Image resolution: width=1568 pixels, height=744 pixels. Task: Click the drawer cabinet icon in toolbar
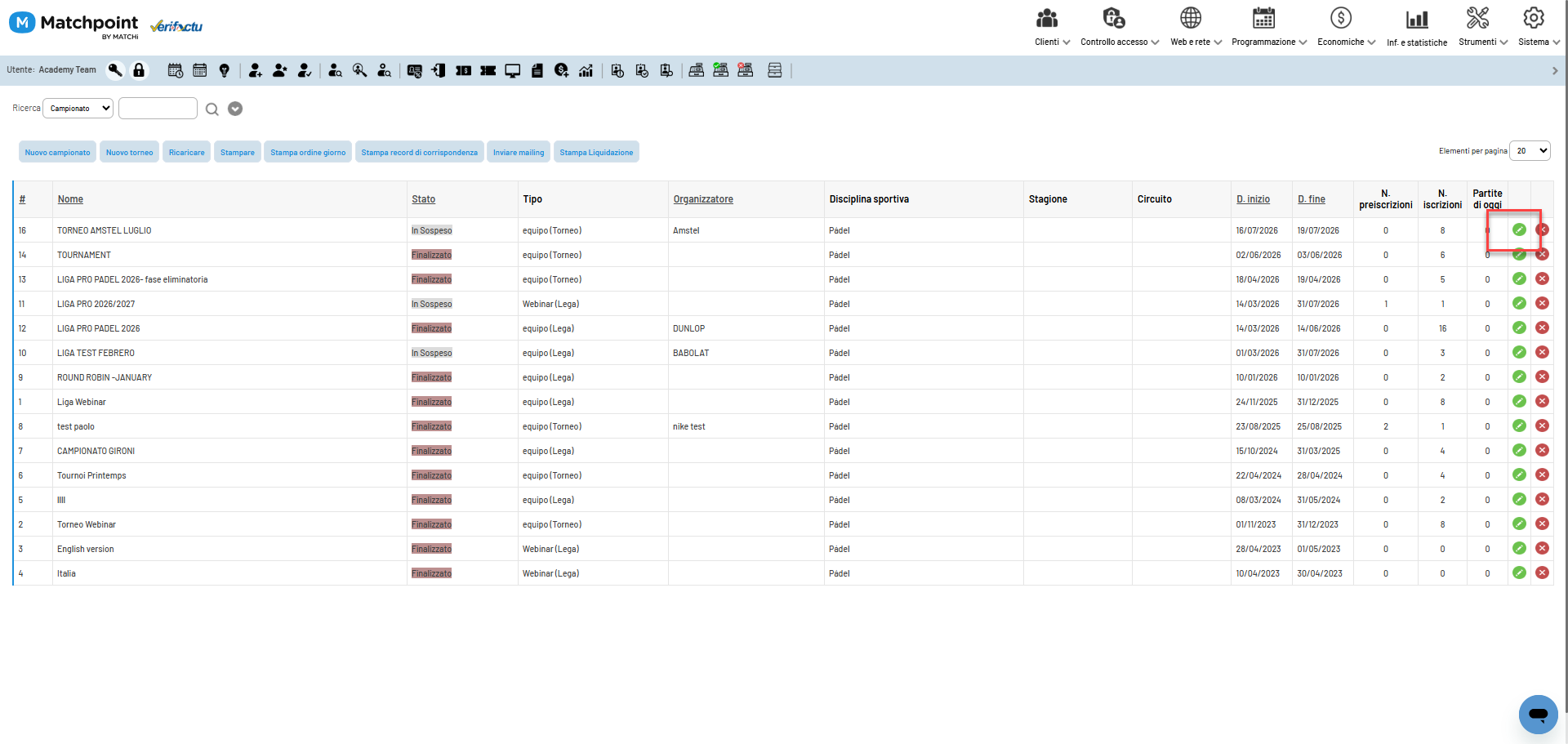tap(775, 70)
